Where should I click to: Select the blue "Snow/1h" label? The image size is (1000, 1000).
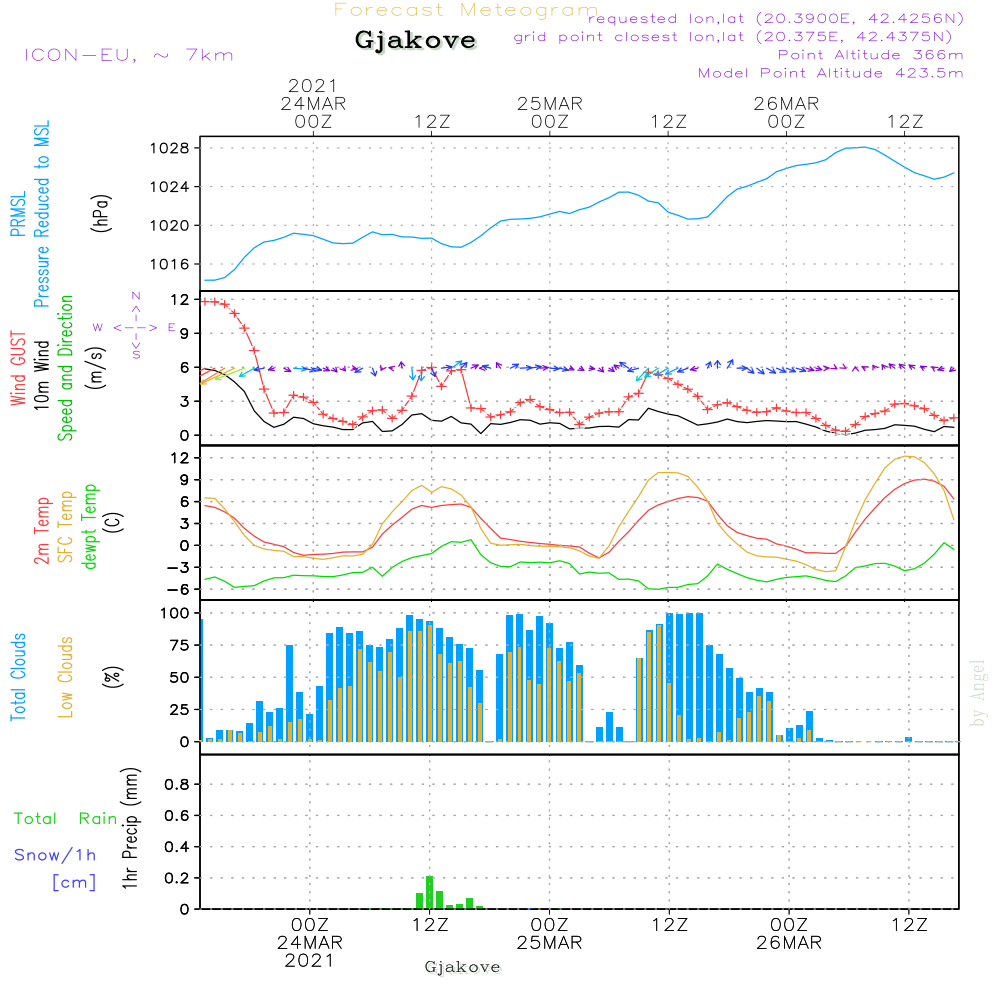pos(55,855)
